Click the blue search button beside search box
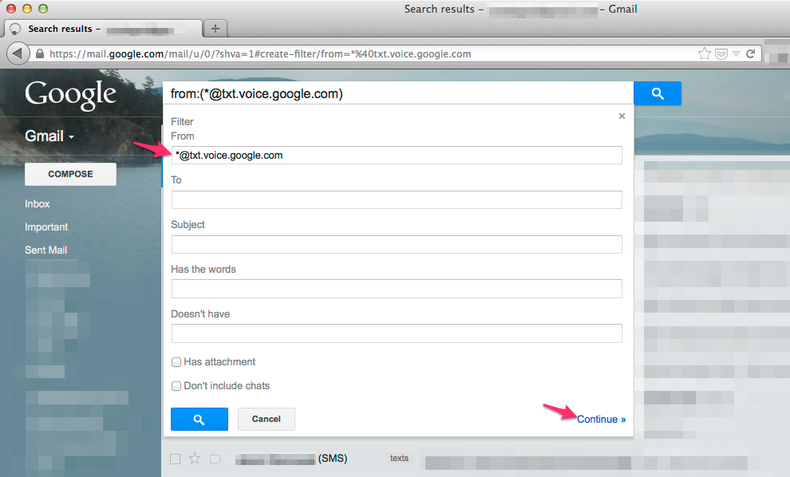 [657, 93]
